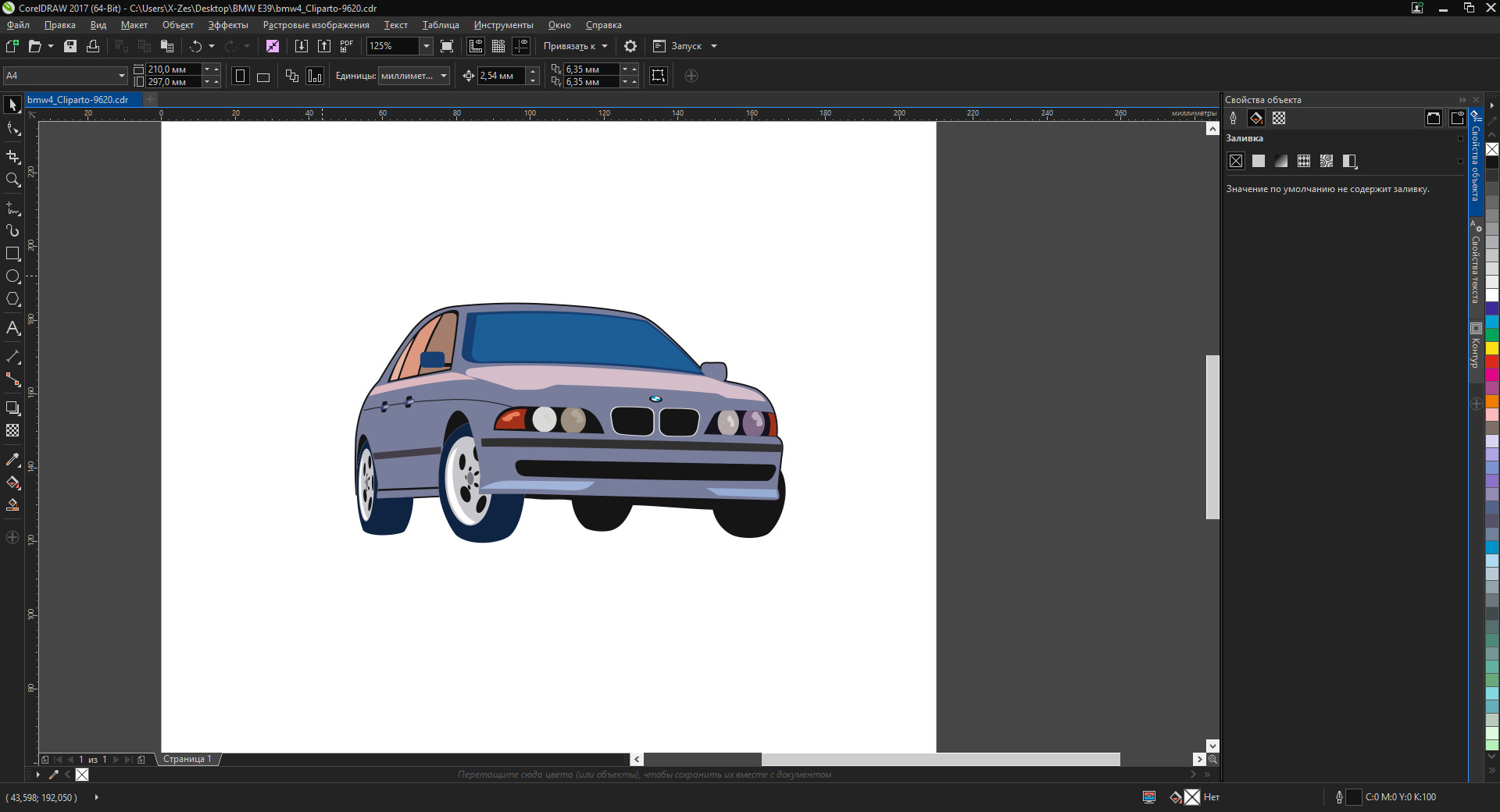Open the Outline tab in Object Properties

point(1234,118)
